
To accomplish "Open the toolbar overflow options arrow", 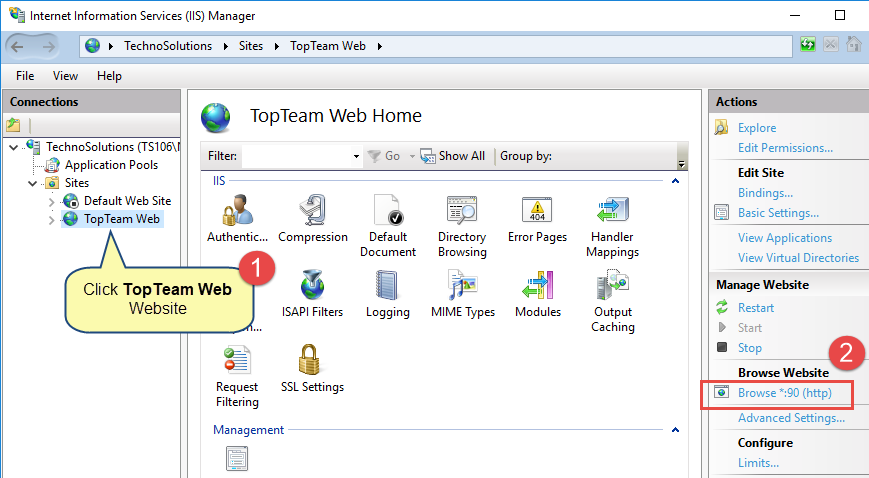I will click(682, 164).
